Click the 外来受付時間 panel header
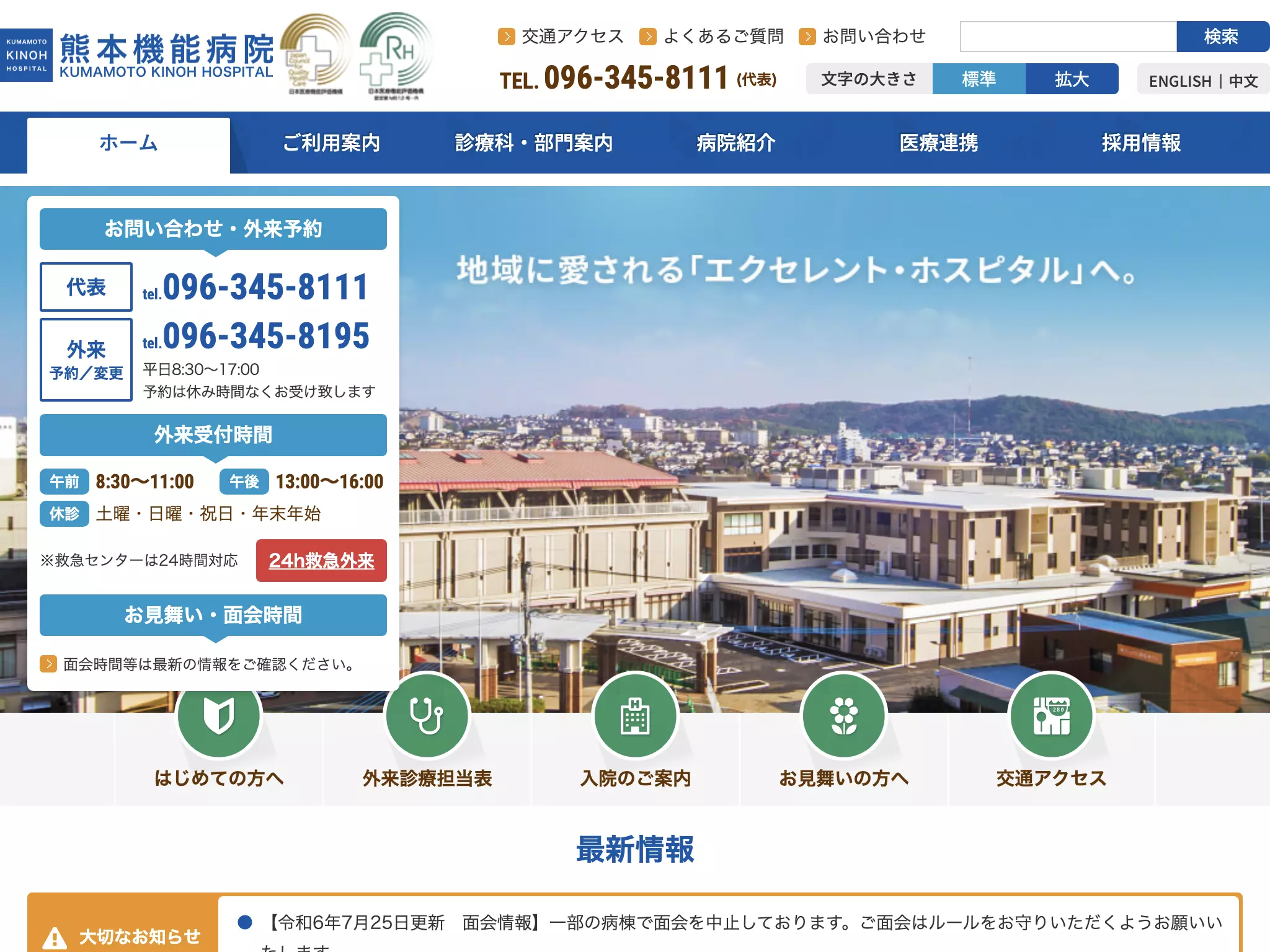The height and width of the screenshot is (952, 1270). pos(213,434)
